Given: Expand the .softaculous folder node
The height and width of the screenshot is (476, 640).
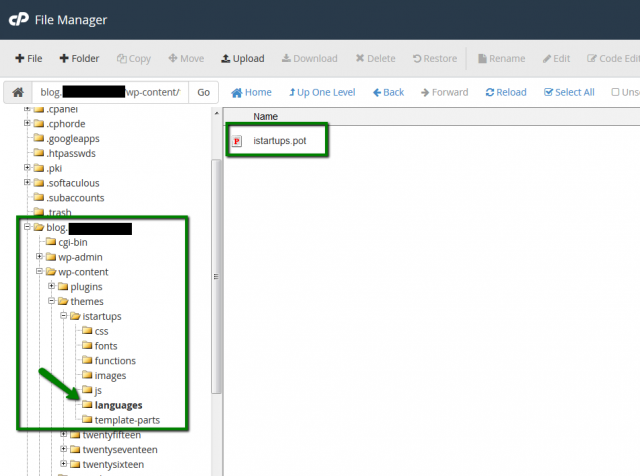Looking at the screenshot, I should (27, 182).
